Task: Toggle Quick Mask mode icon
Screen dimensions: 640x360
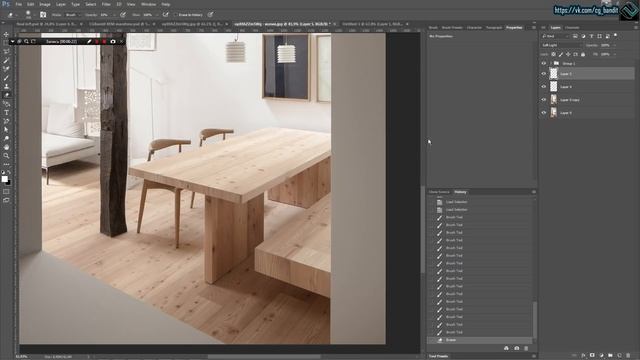Action: click(6, 191)
